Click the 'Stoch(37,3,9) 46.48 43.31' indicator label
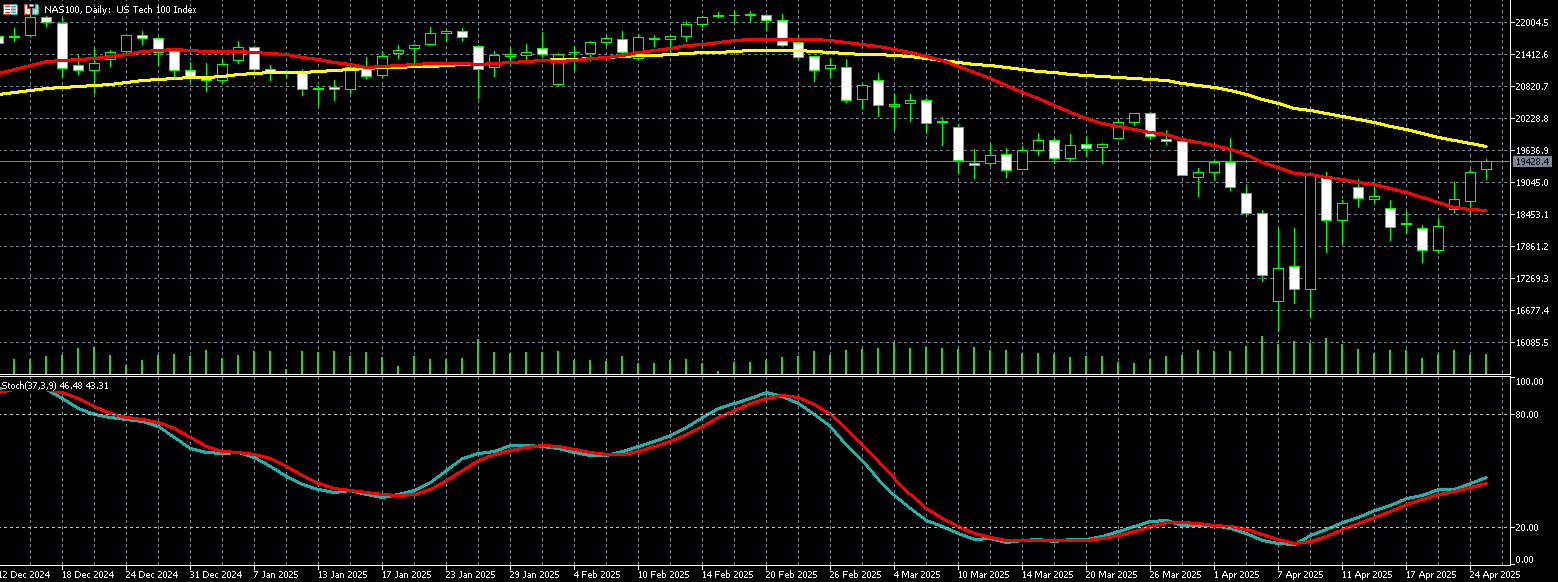The height and width of the screenshot is (582, 1558). (55, 385)
